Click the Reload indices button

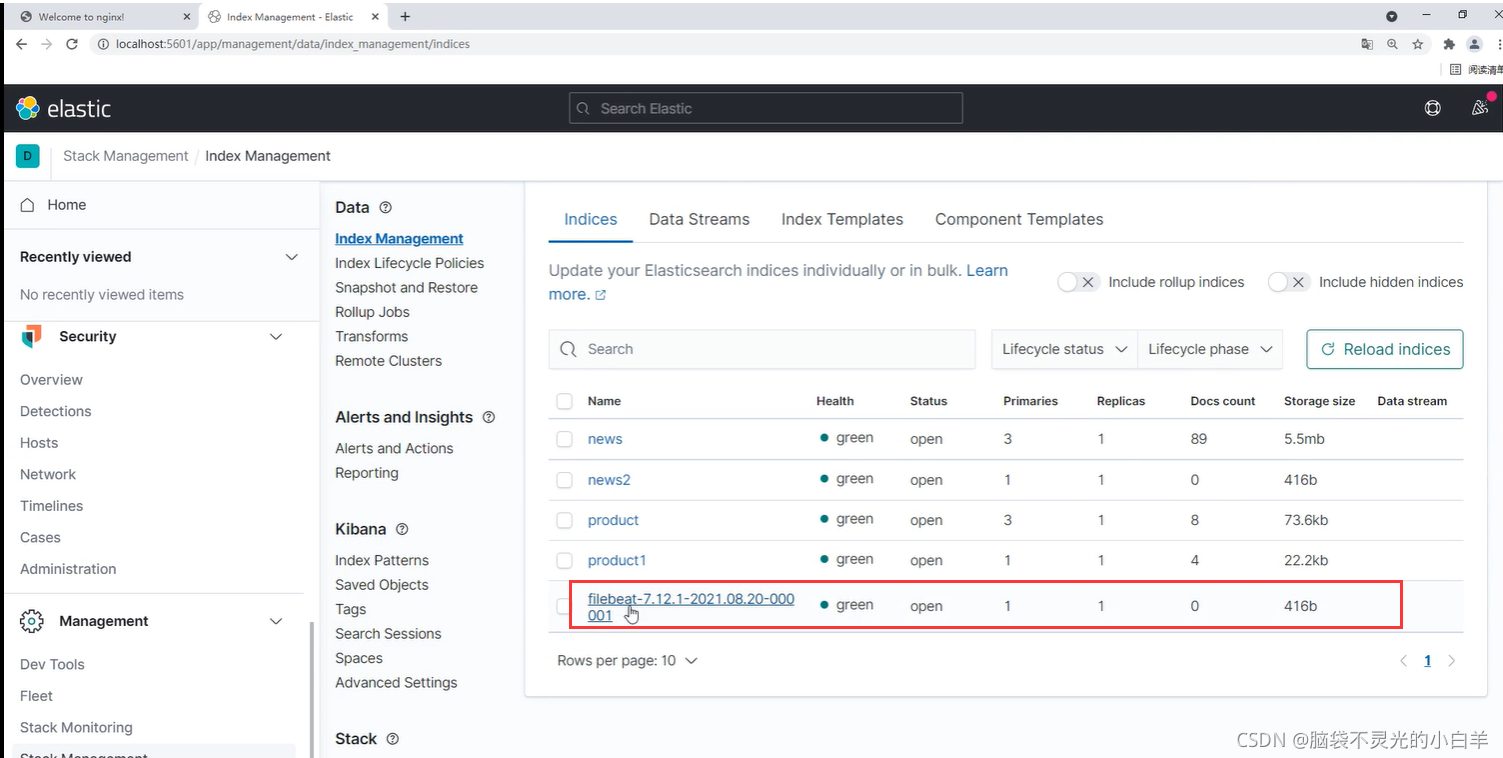(1385, 349)
